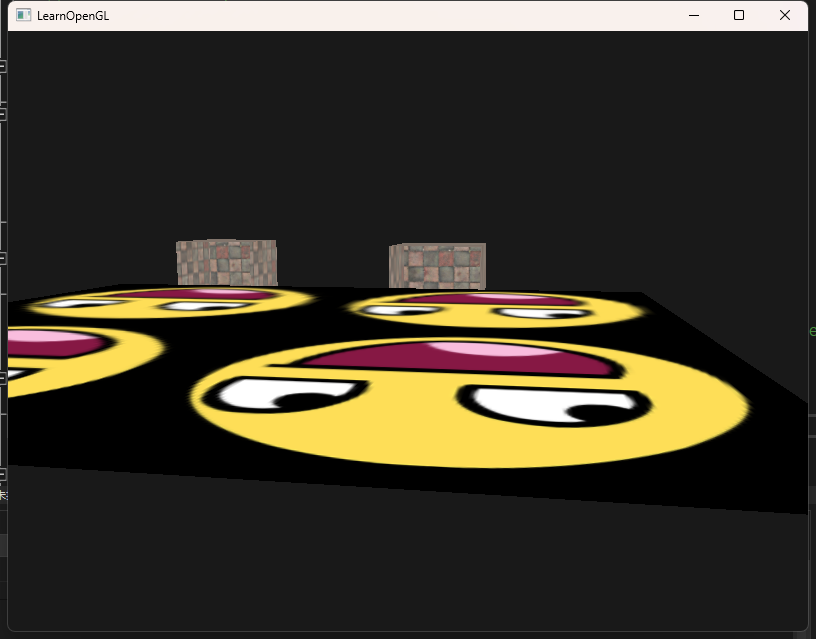Click the left checkered cube in scene
The width and height of the screenshot is (816, 639).
click(226, 263)
